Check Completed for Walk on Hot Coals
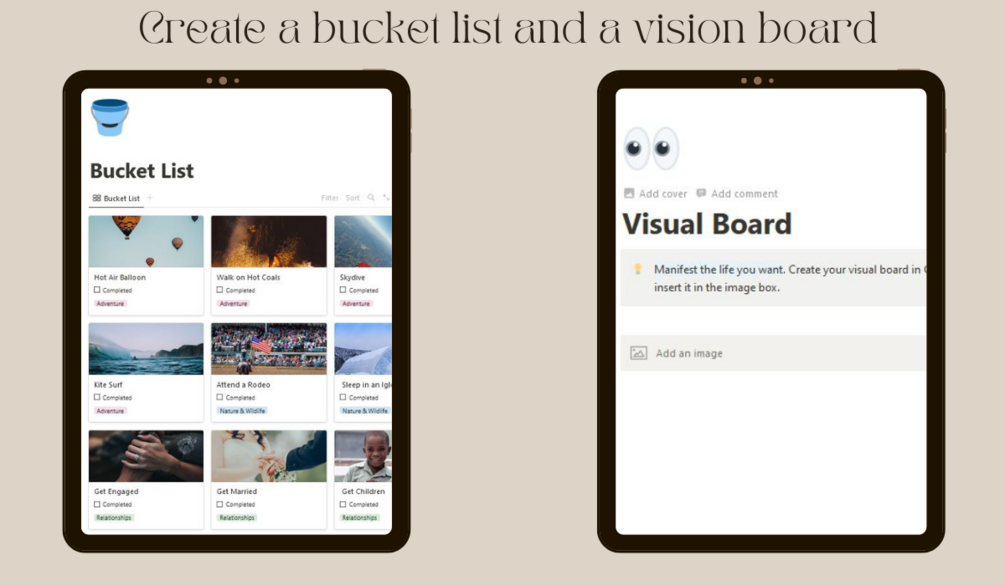 point(220,290)
